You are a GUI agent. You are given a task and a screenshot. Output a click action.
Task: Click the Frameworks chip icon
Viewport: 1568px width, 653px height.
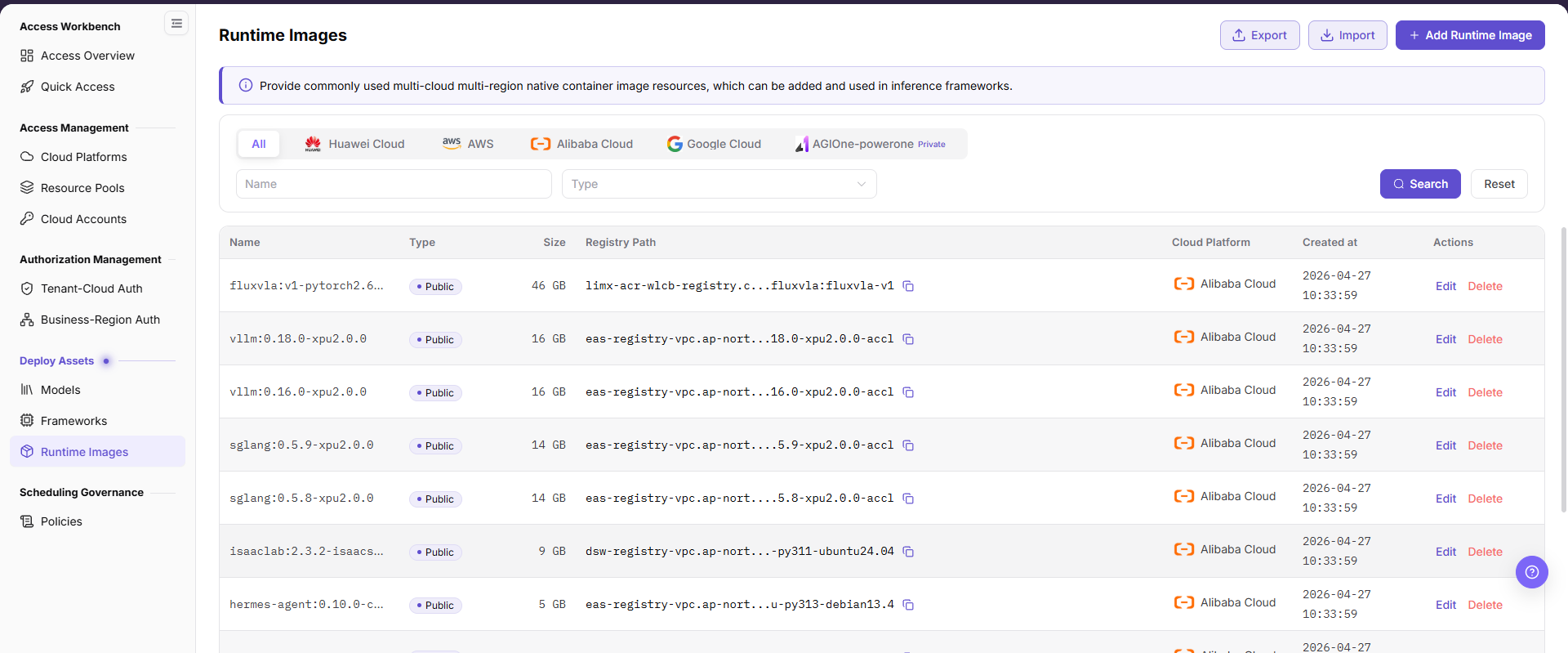click(27, 421)
